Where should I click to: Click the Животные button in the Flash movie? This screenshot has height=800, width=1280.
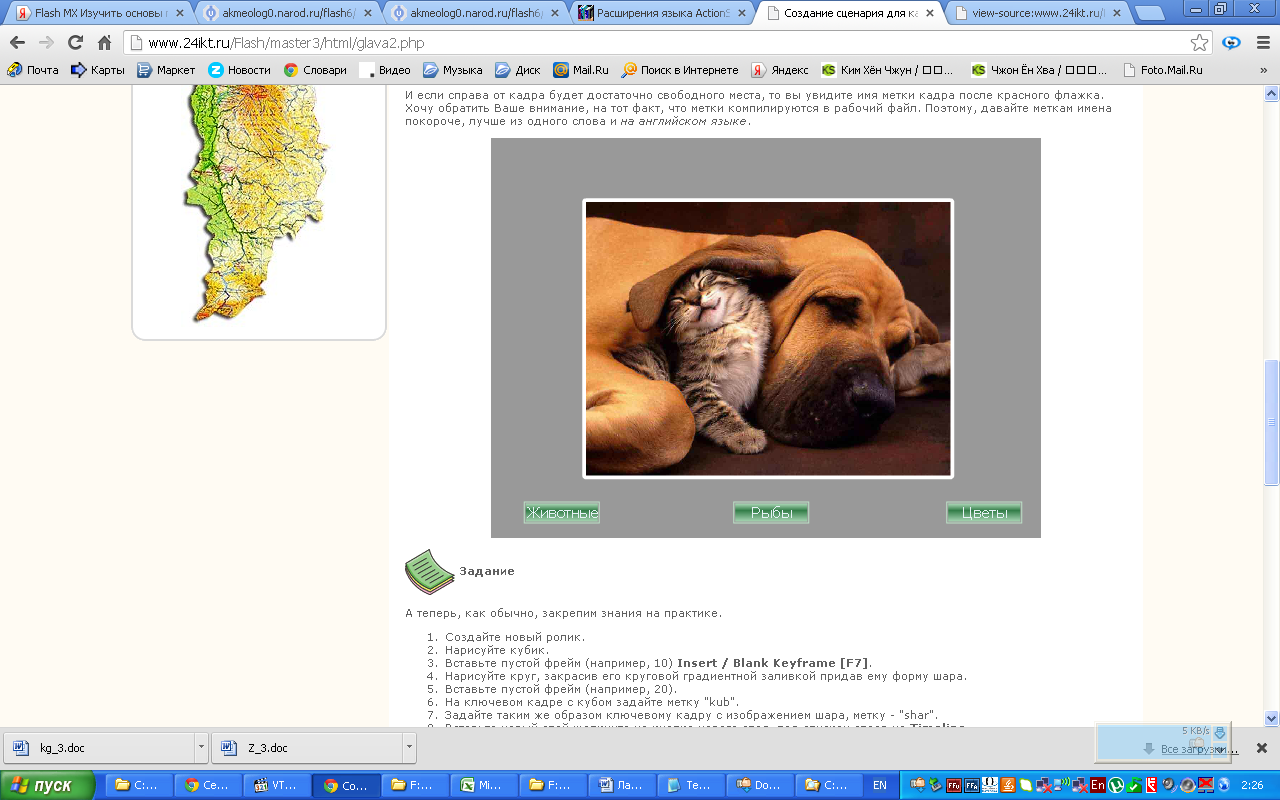click(x=562, y=513)
